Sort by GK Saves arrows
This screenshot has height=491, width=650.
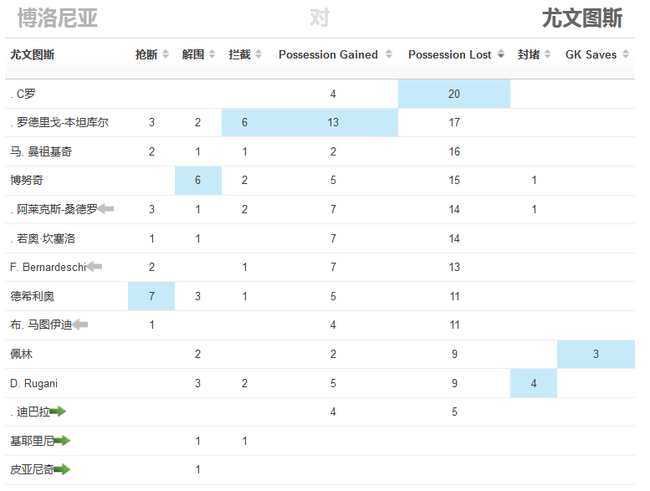626,54
